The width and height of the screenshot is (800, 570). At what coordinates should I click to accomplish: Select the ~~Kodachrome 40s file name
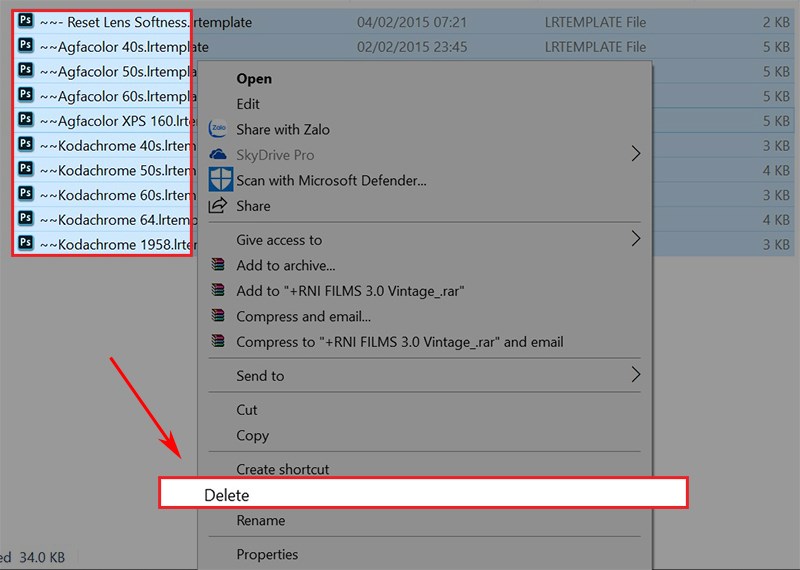coord(118,146)
